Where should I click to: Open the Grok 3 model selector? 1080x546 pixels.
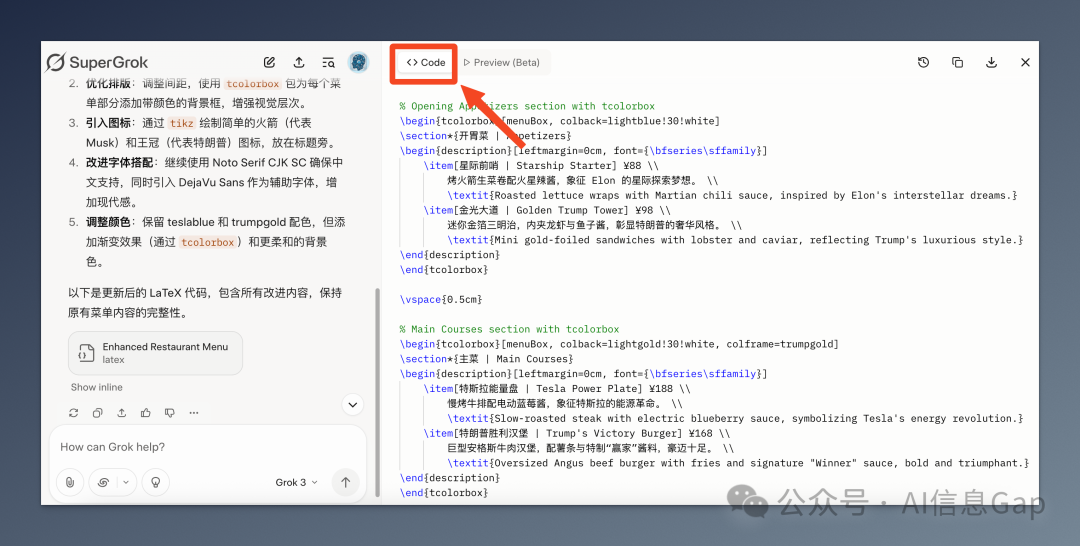coord(296,482)
